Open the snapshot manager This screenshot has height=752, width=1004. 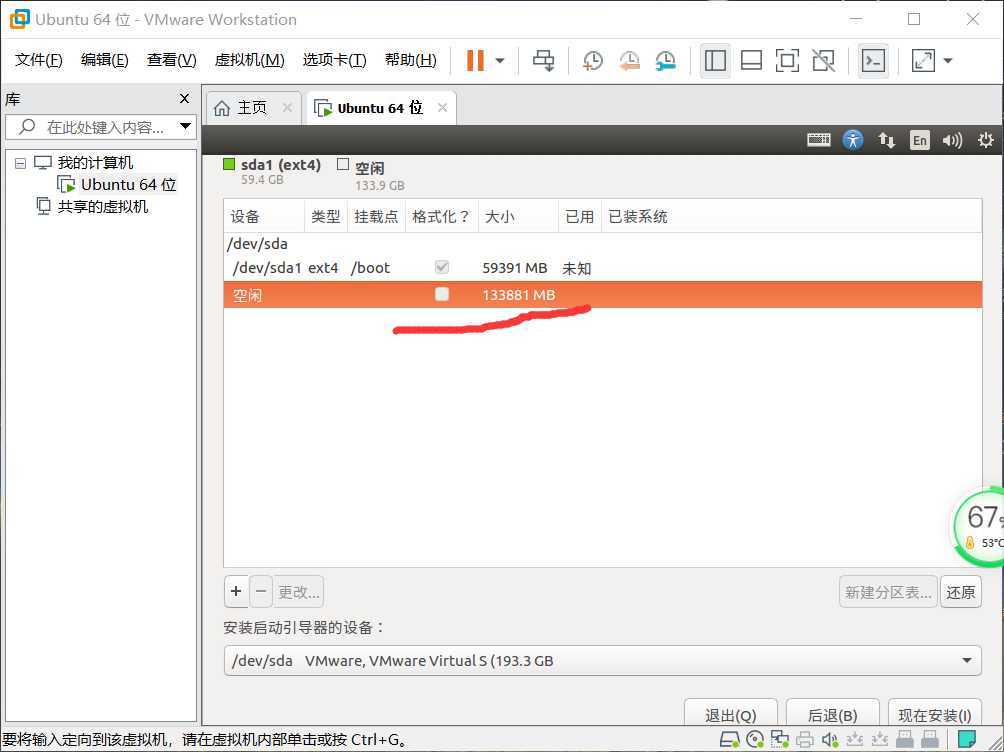pos(666,61)
